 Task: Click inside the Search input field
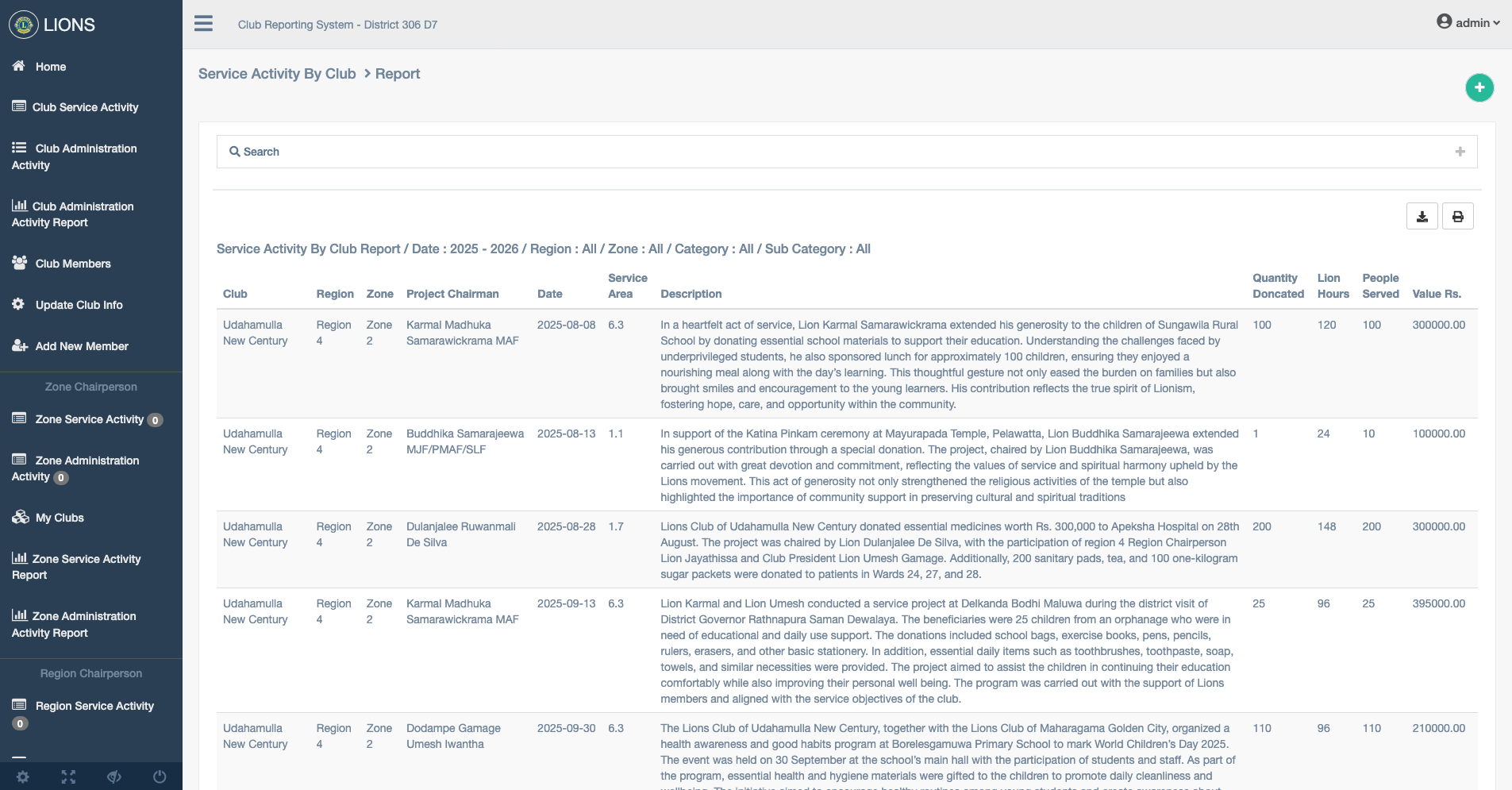(x=556, y=151)
